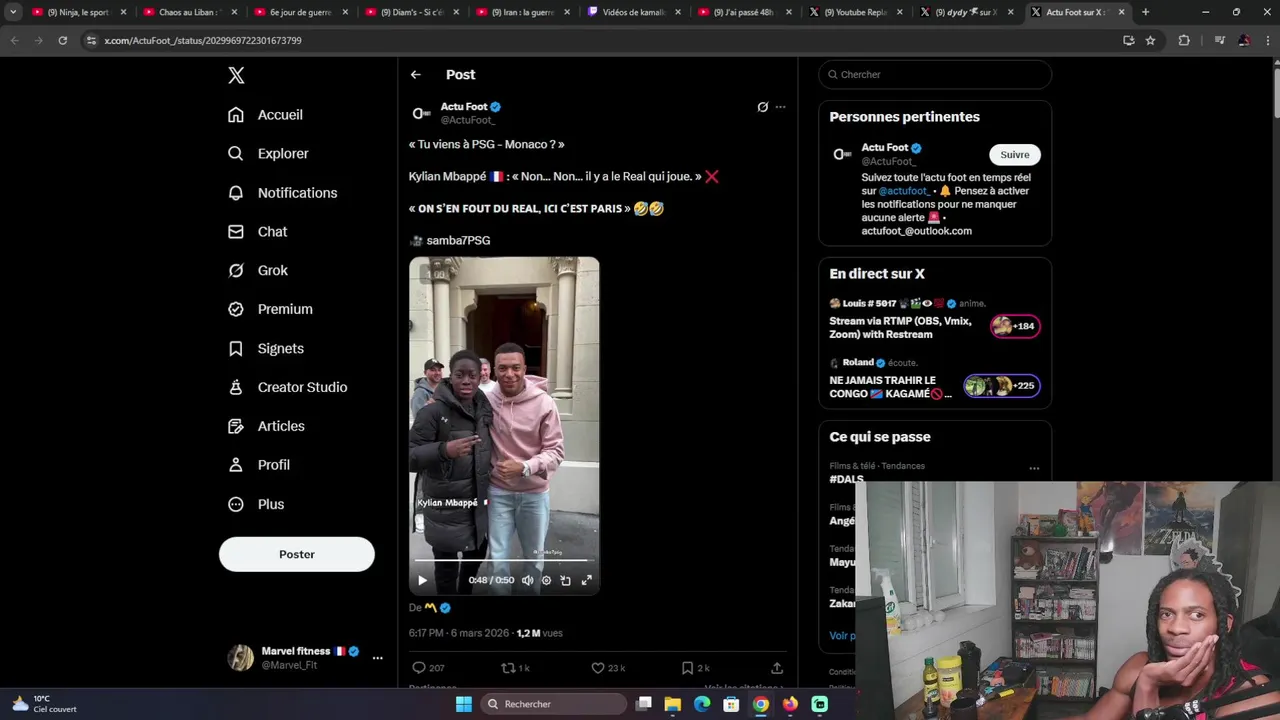
Task: Bookmark the post with 2 k icon
Action: 695,668
